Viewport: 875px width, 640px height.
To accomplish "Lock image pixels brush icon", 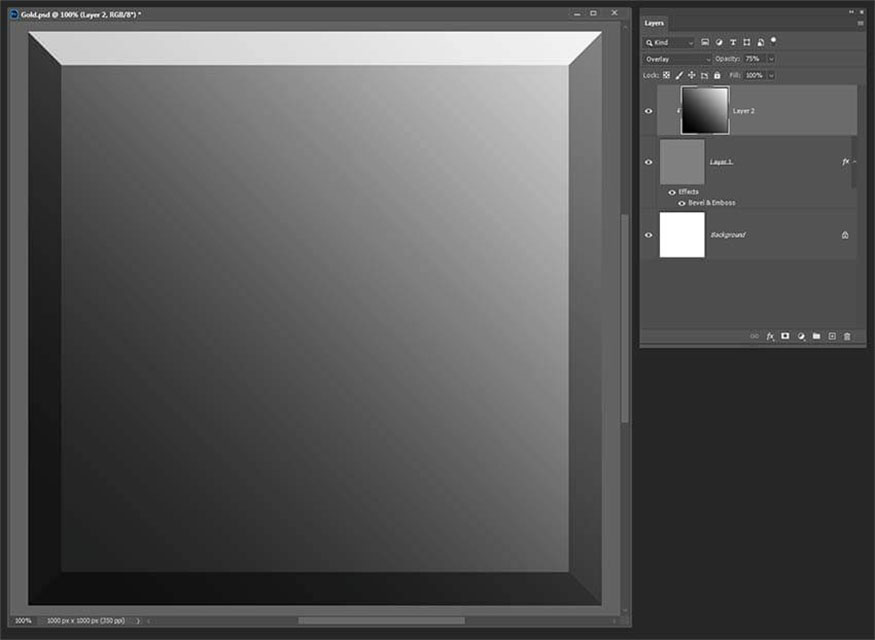I will pyautogui.click(x=679, y=75).
